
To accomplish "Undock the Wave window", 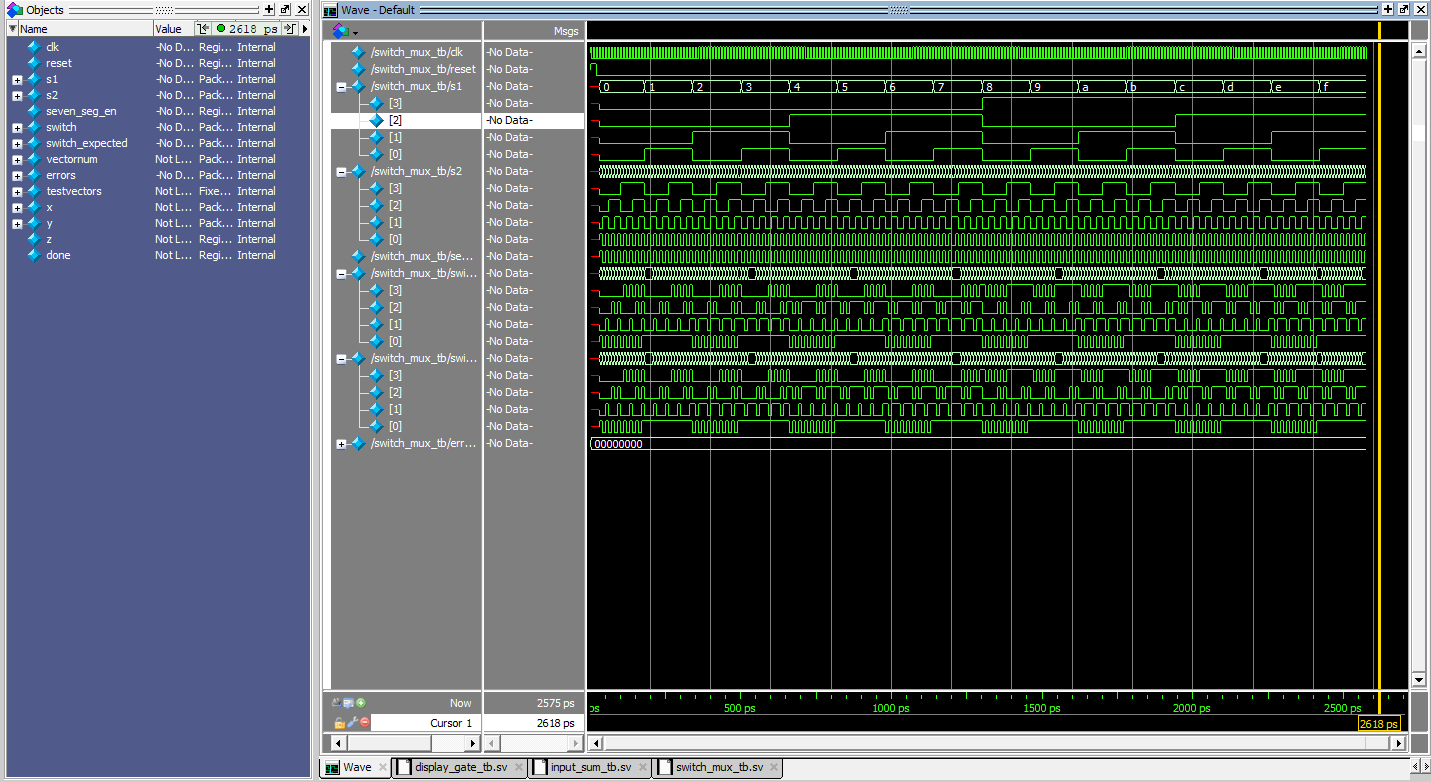I will [1403, 9].
